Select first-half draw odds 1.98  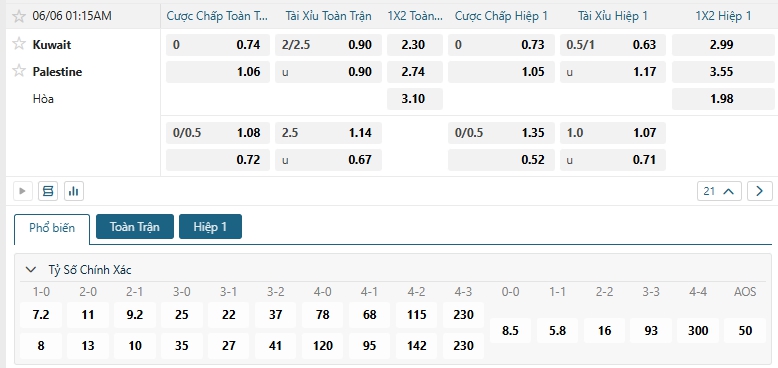coord(721,99)
